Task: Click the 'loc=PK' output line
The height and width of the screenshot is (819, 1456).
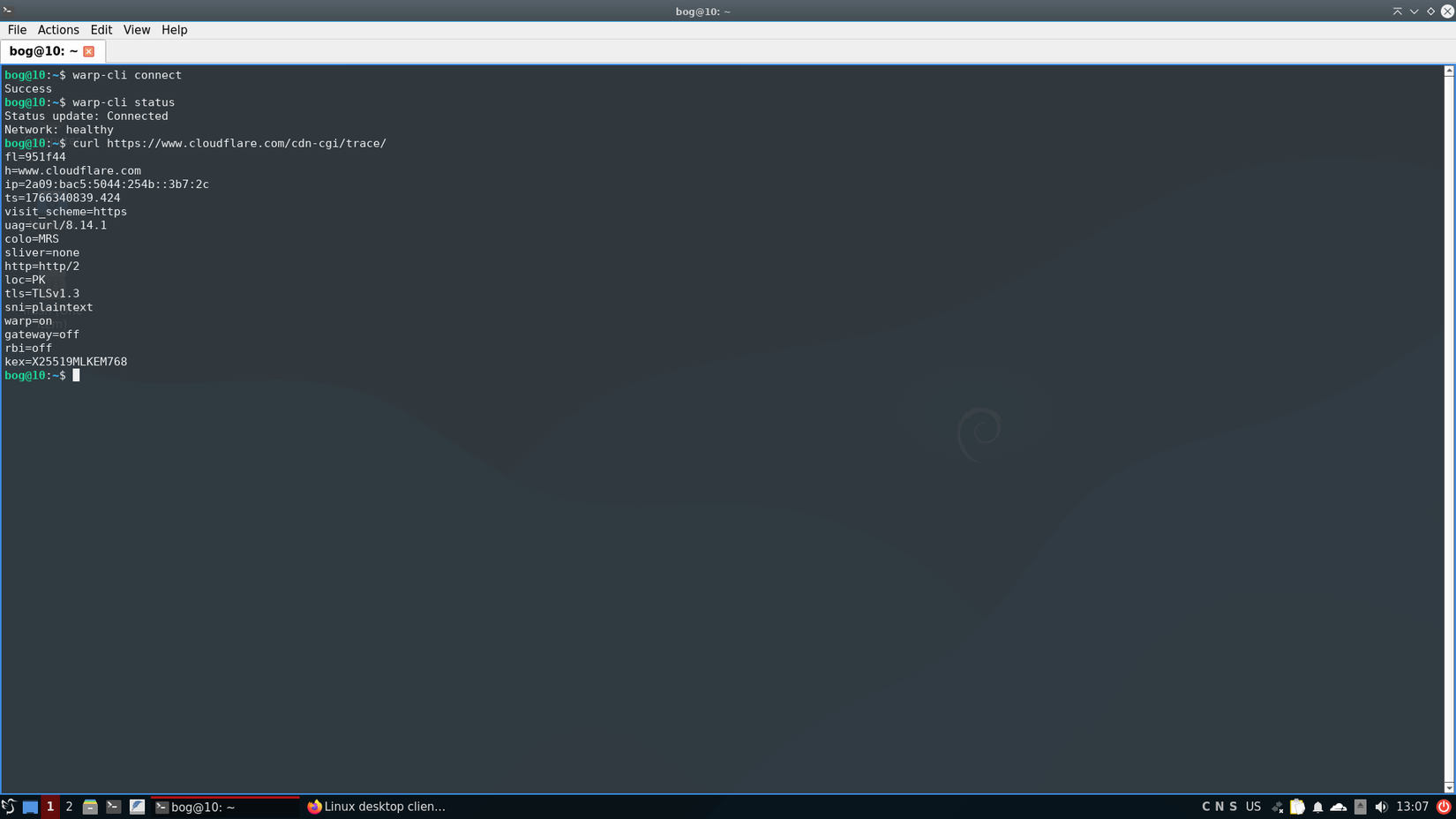Action: (25, 280)
